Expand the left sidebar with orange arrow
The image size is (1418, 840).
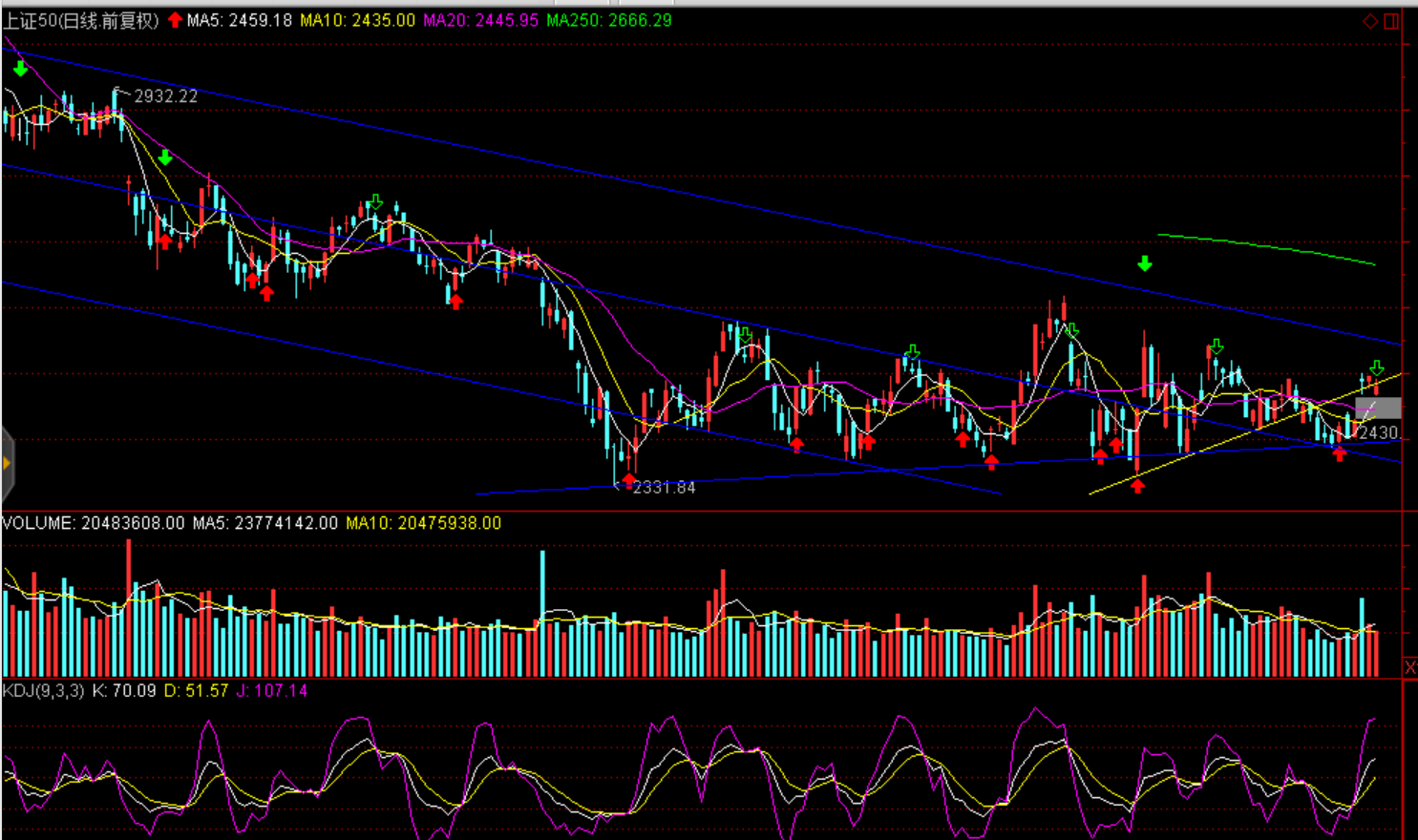[x=7, y=464]
